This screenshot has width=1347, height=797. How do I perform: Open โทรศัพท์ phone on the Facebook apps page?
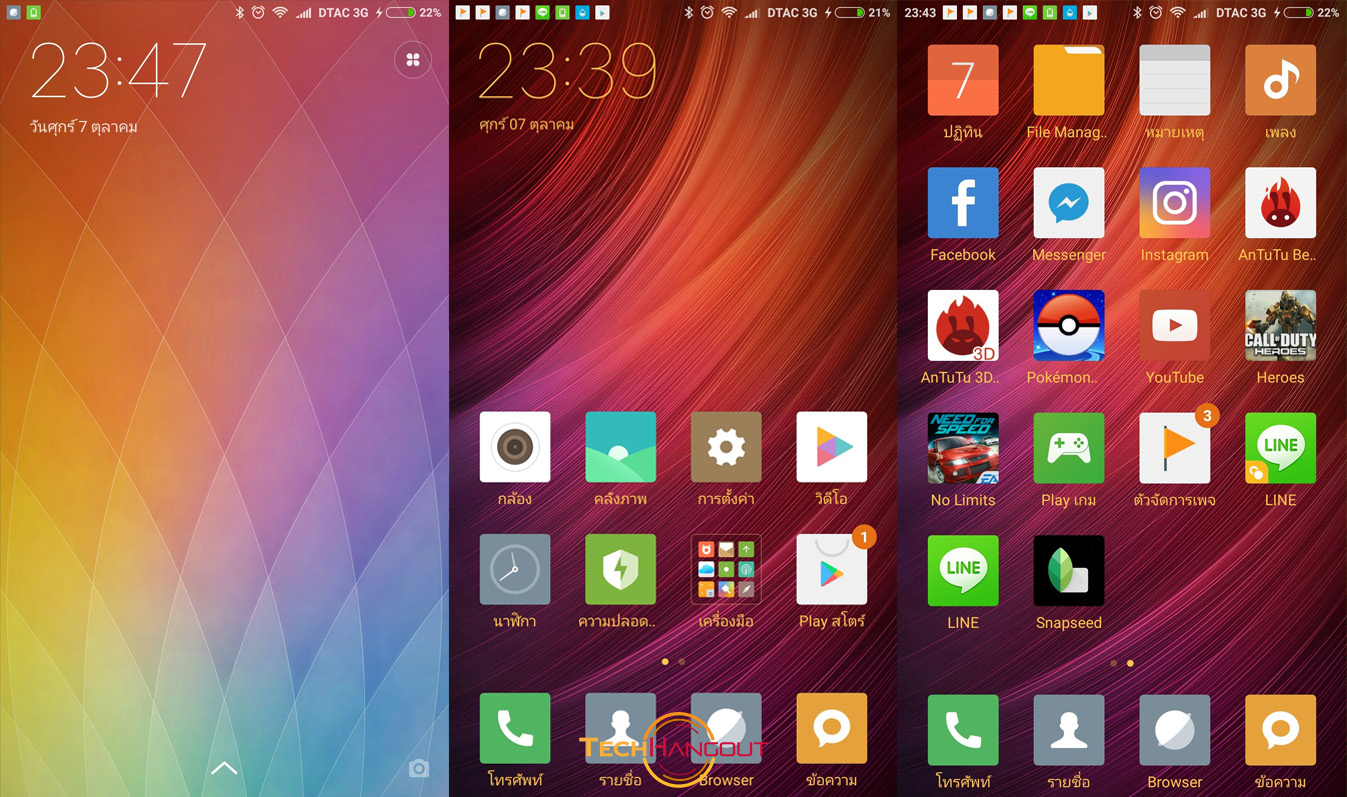click(963, 731)
